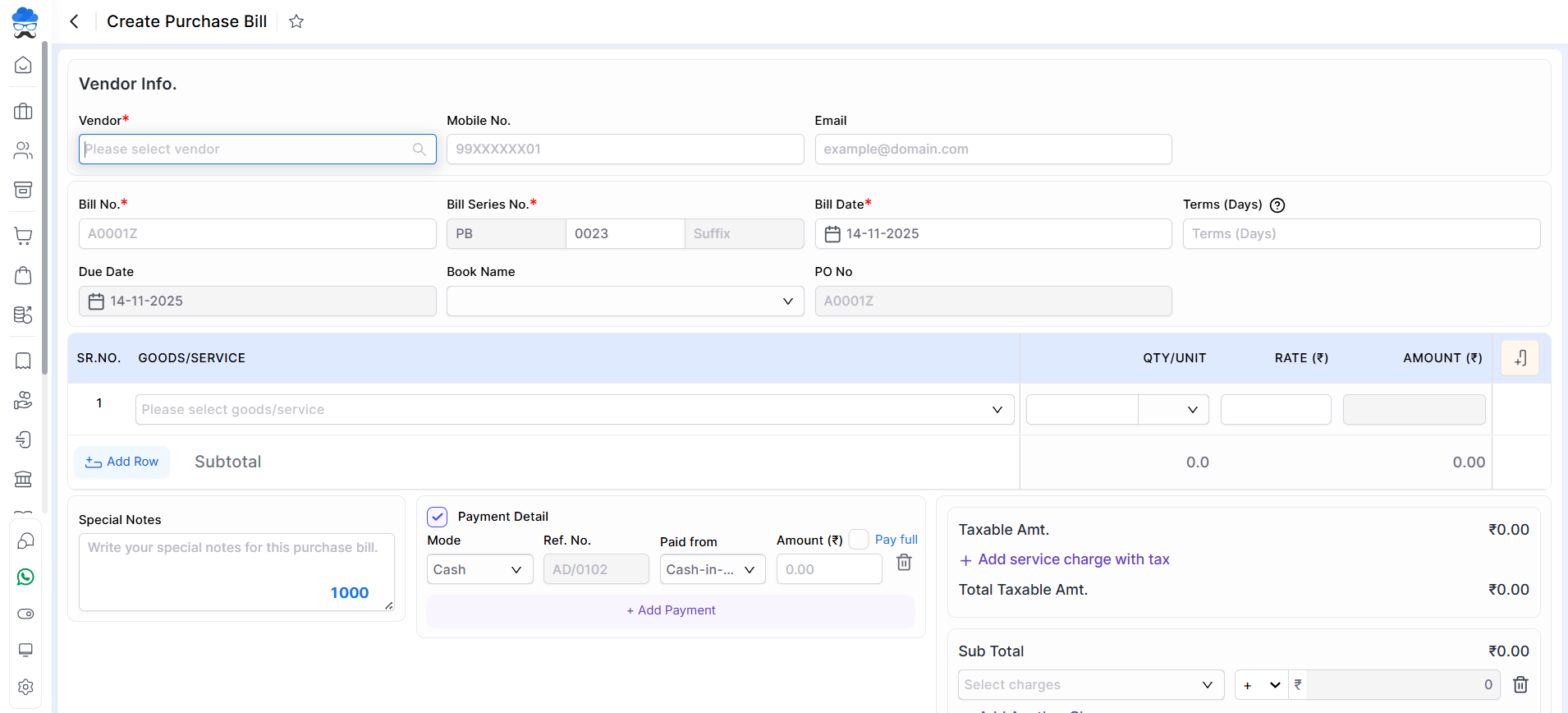Open settings gear in sidebar
Viewport: 1568px width, 713px height.
click(x=25, y=687)
